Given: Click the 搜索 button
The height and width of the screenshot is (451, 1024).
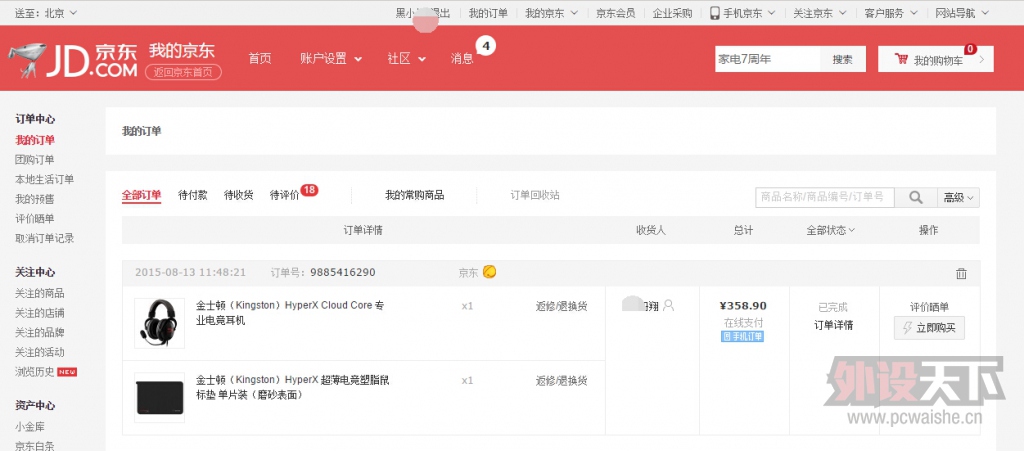Looking at the screenshot, I should [x=842, y=59].
